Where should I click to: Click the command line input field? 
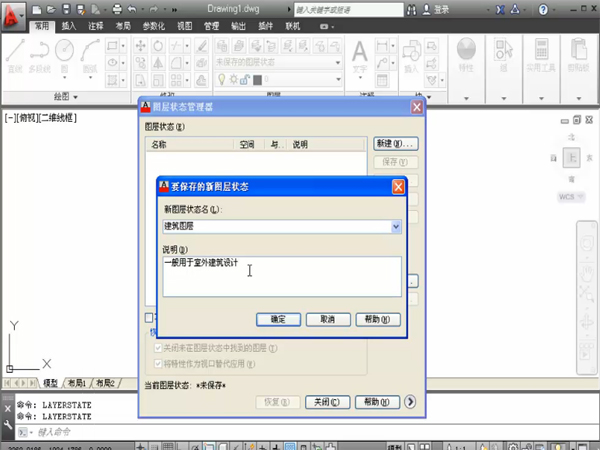[x=306, y=432]
